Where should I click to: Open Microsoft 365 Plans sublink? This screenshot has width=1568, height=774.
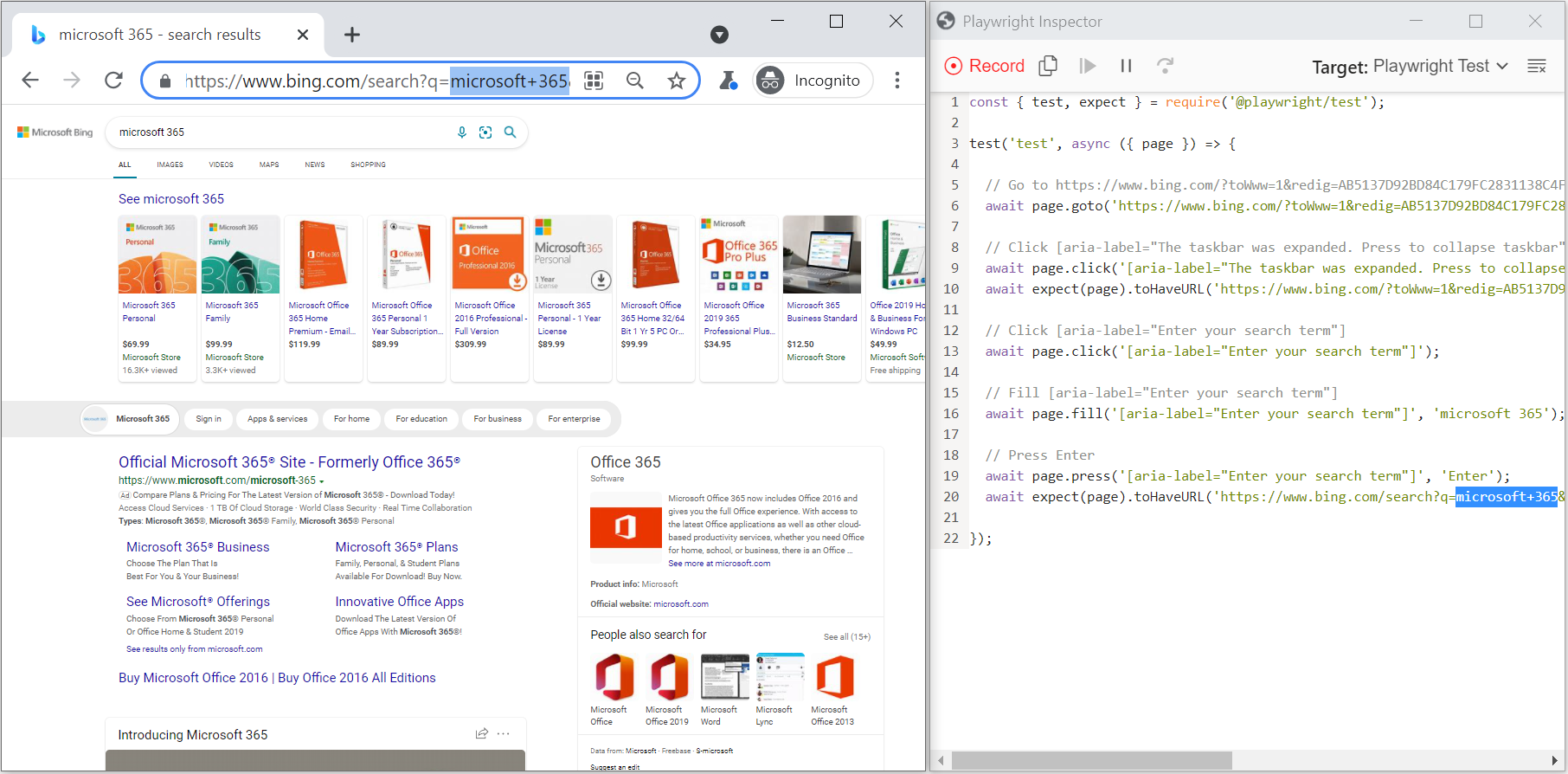point(396,547)
